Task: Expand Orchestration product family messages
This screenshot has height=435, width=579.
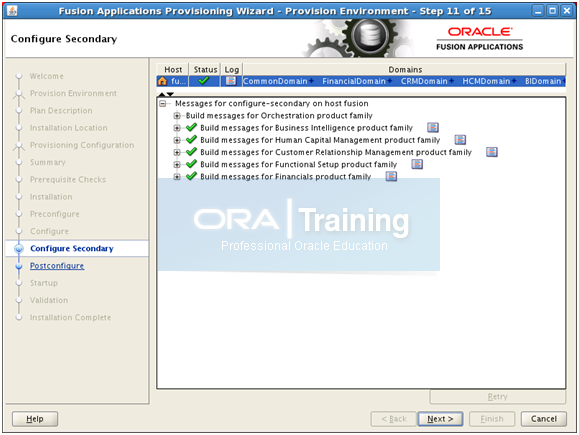Action: (x=177, y=116)
